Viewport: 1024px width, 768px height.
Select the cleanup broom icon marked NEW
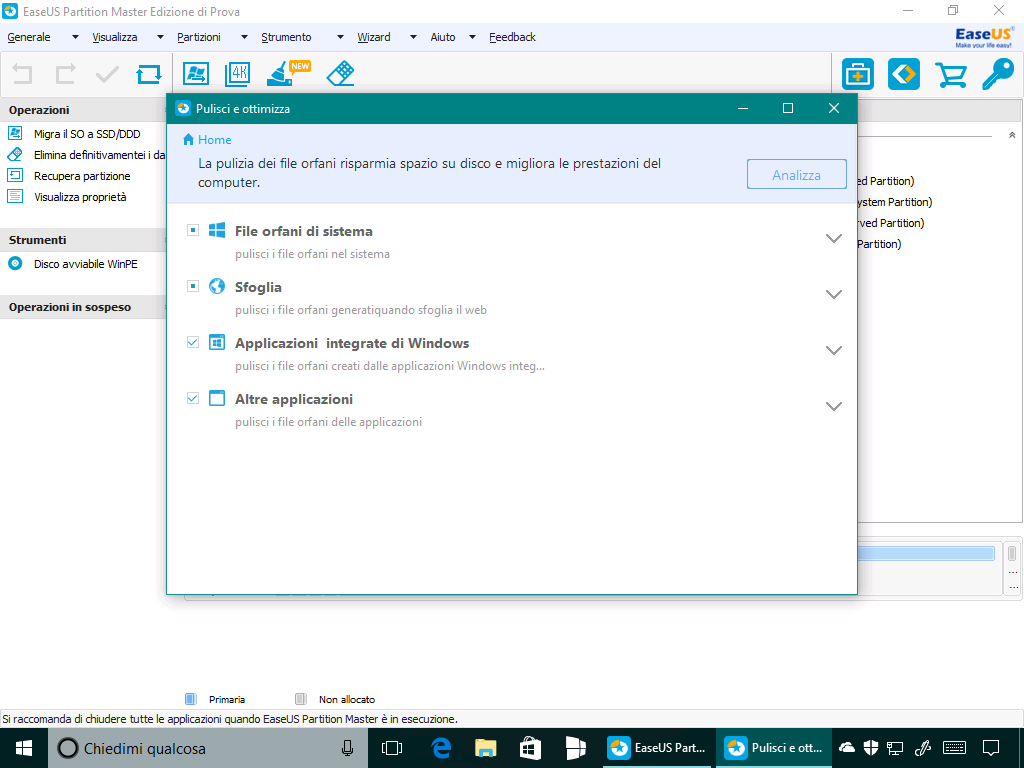coord(287,73)
